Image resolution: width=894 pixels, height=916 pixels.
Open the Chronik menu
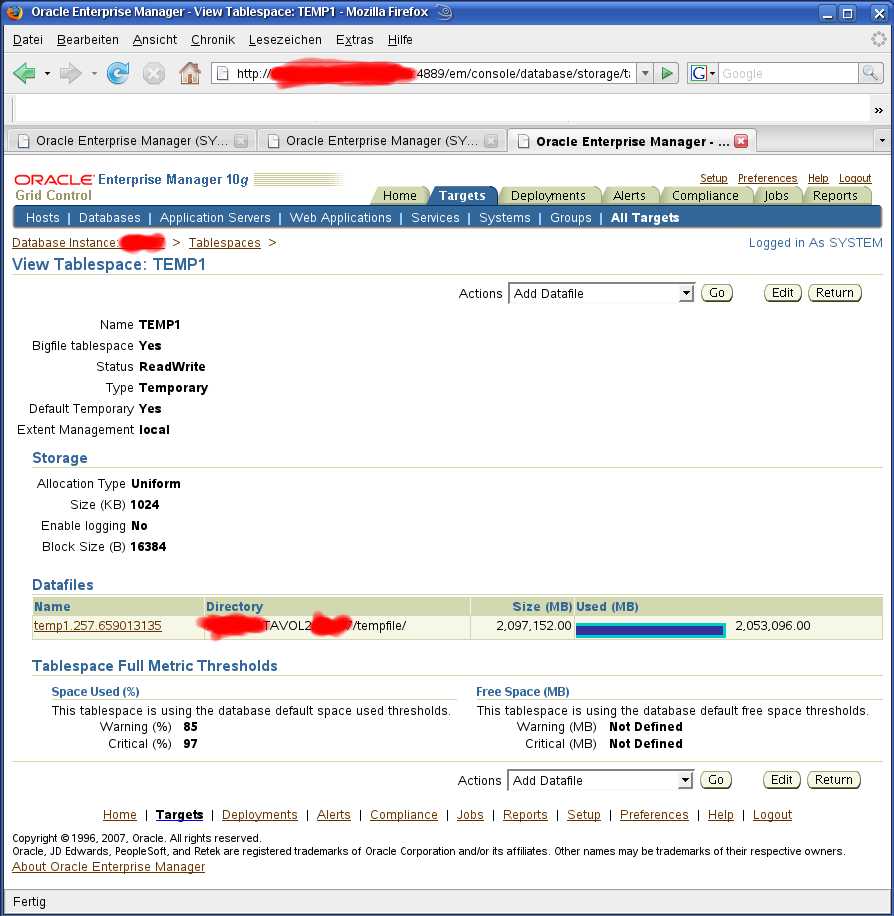coord(213,40)
